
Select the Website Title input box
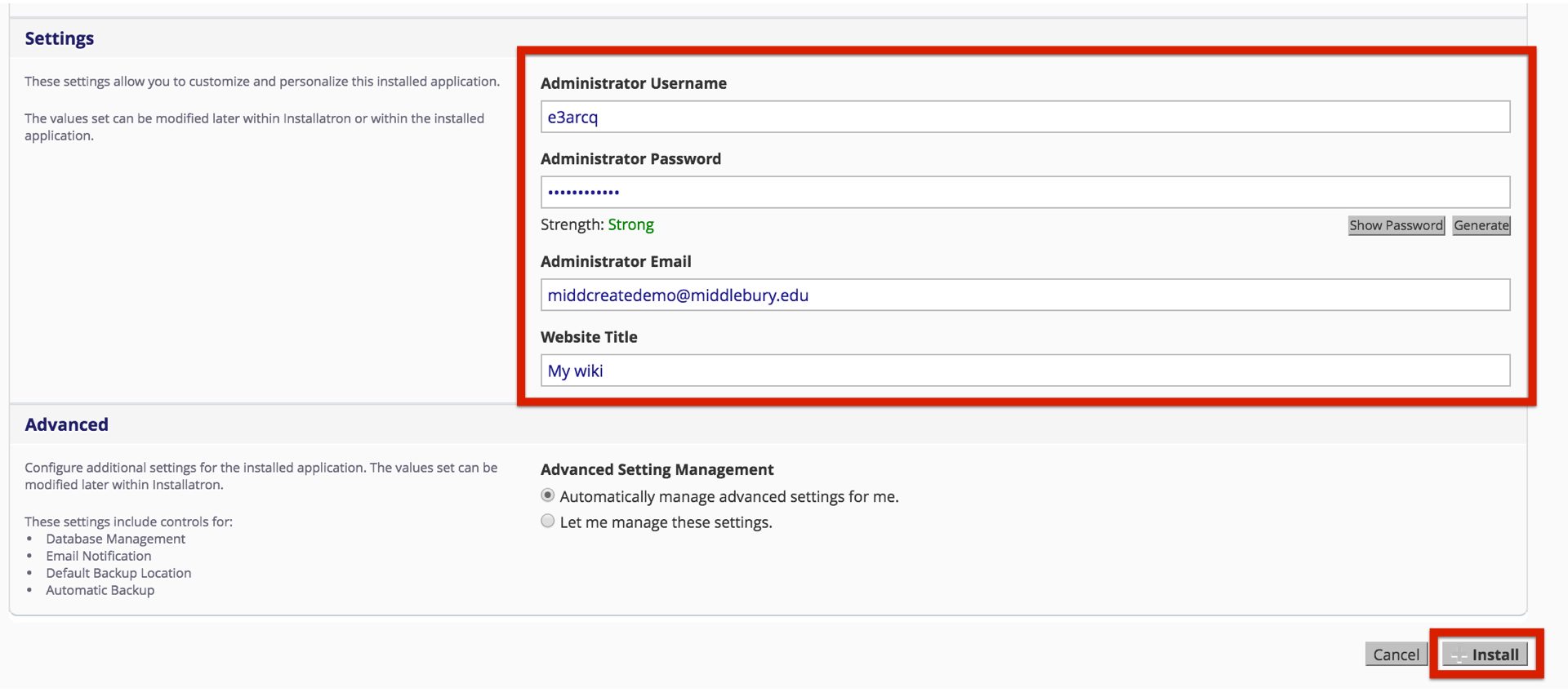[1025, 371]
